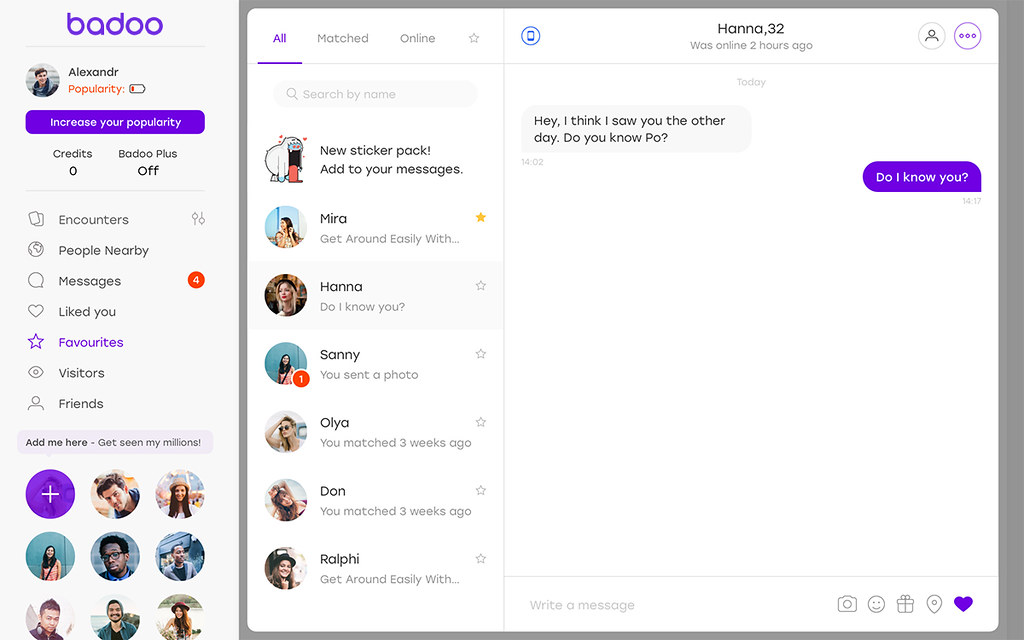Open Sanny's conversation with unread badge

click(x=376, y=364)
